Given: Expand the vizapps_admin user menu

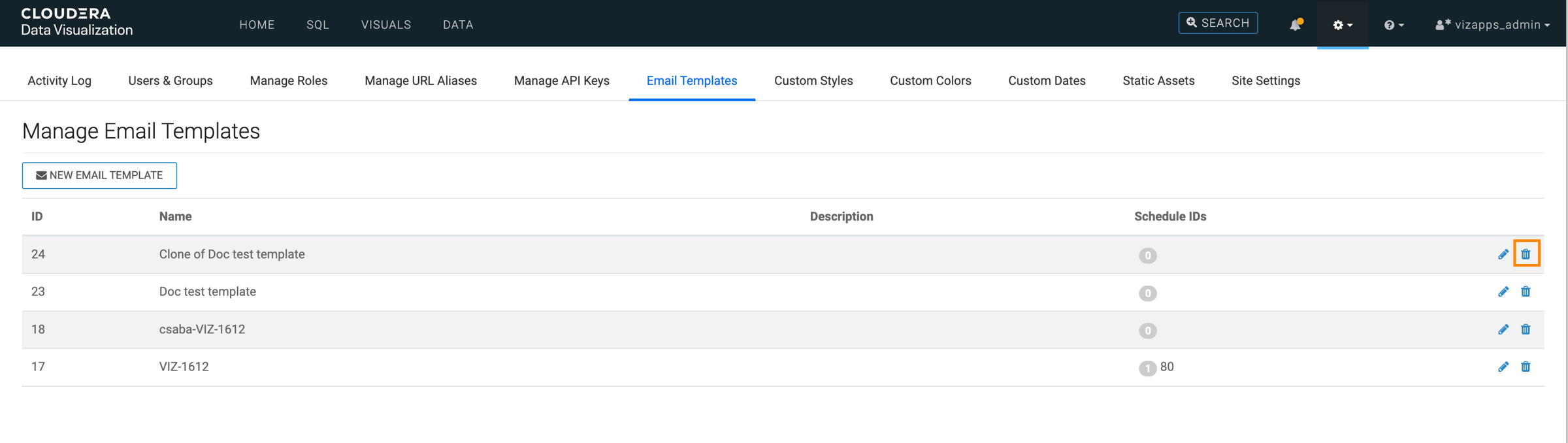Looking at the screenshot, I should tap(1493, 25).
